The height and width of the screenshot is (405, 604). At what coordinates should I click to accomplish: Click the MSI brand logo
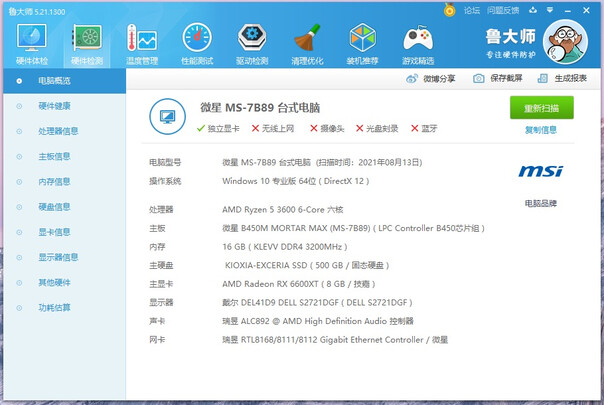click(x=541, y=171)
